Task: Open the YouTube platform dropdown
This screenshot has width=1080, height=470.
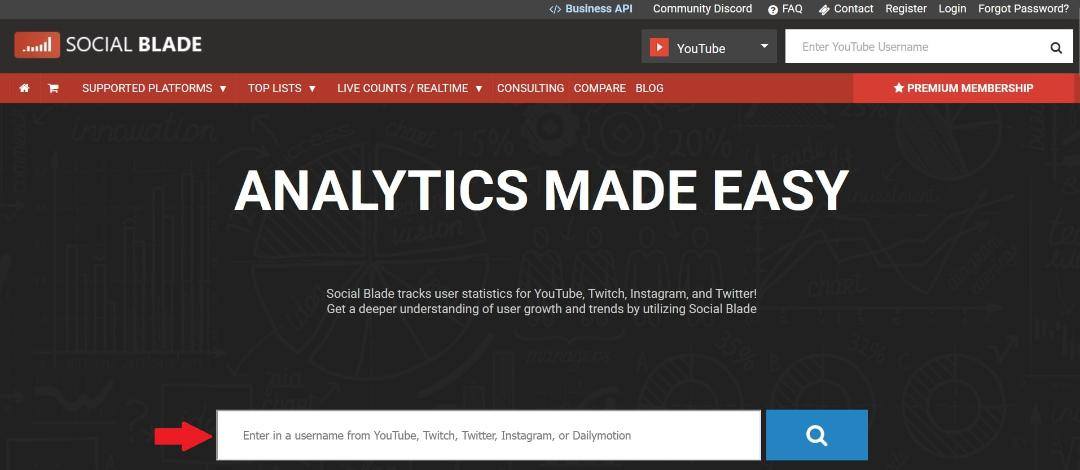Action: point(709,46)
